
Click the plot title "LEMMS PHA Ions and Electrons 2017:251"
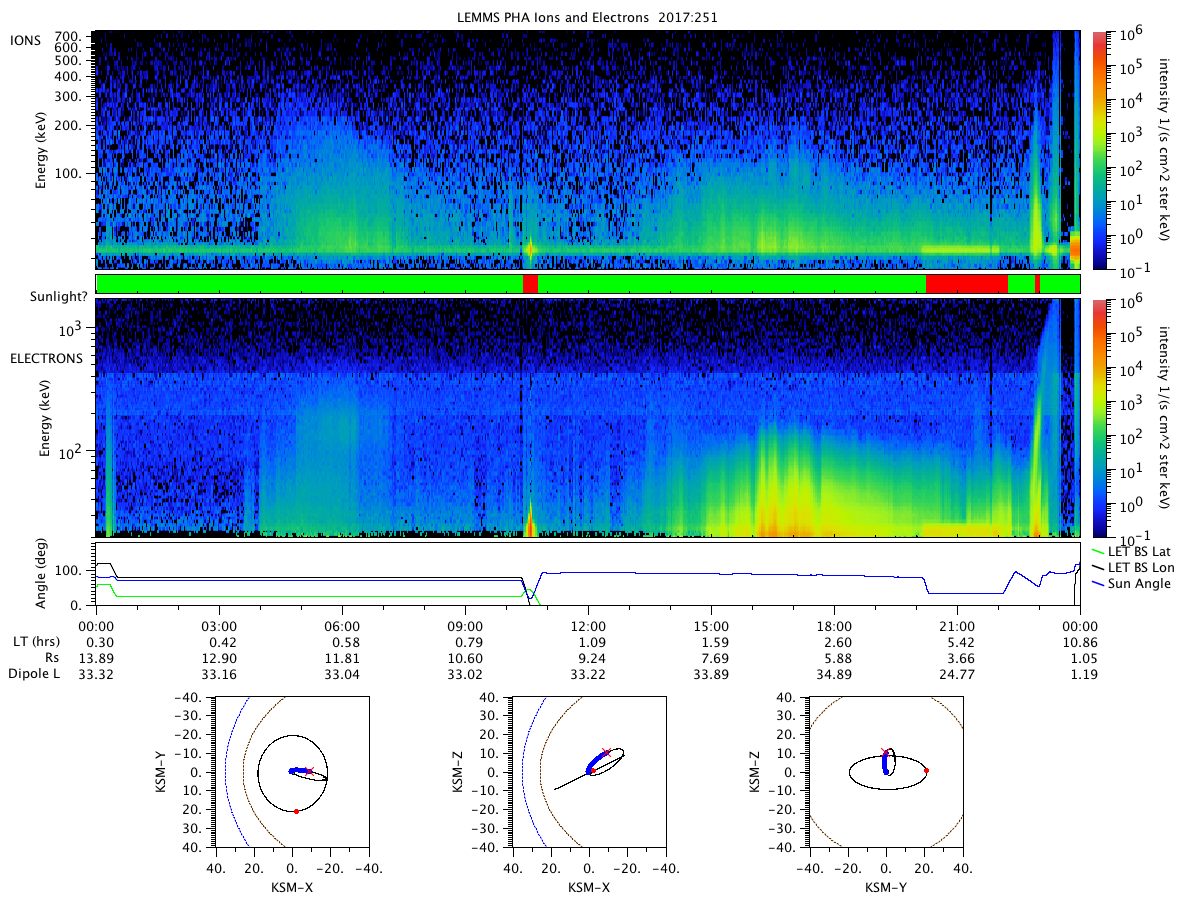coord(588,17)
